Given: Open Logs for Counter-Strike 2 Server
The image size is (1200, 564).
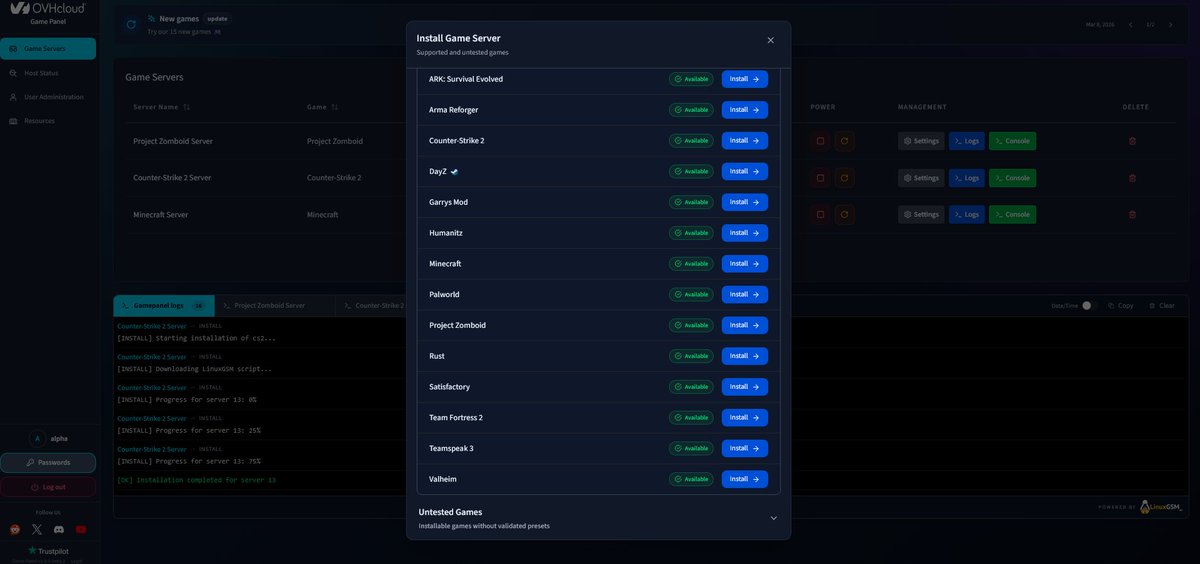Looking at the screenshot, I should tap(967, 178).
